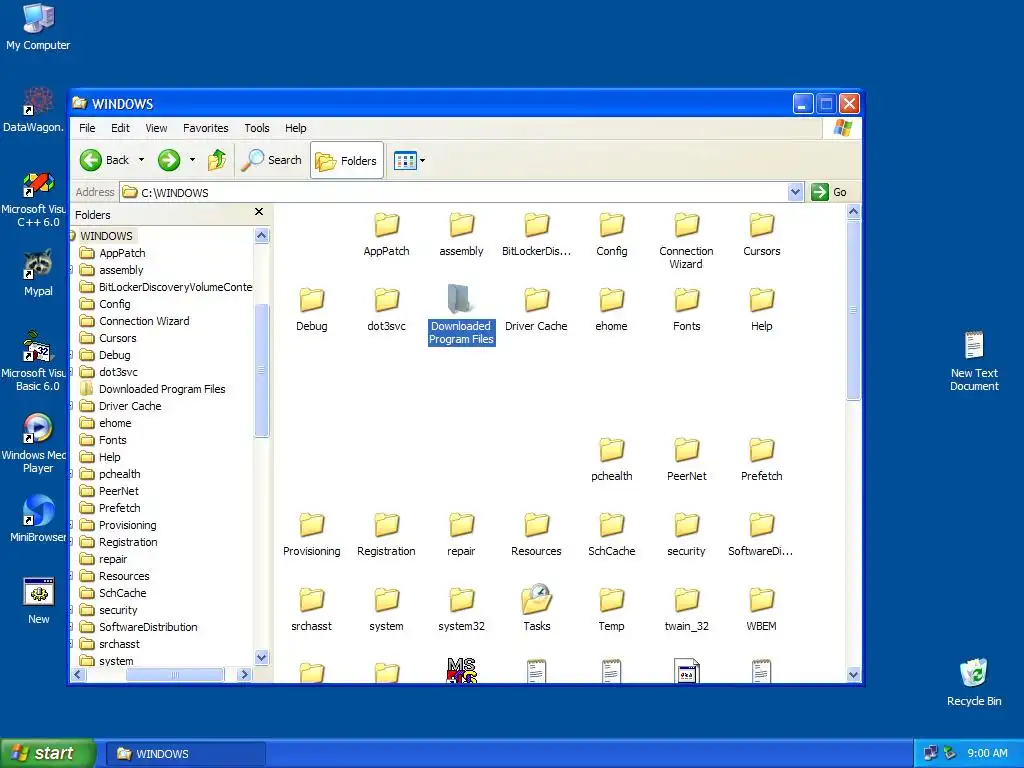Select the dot3svc folder icon in file view
1024x768 pixels.
click(387, 300)
